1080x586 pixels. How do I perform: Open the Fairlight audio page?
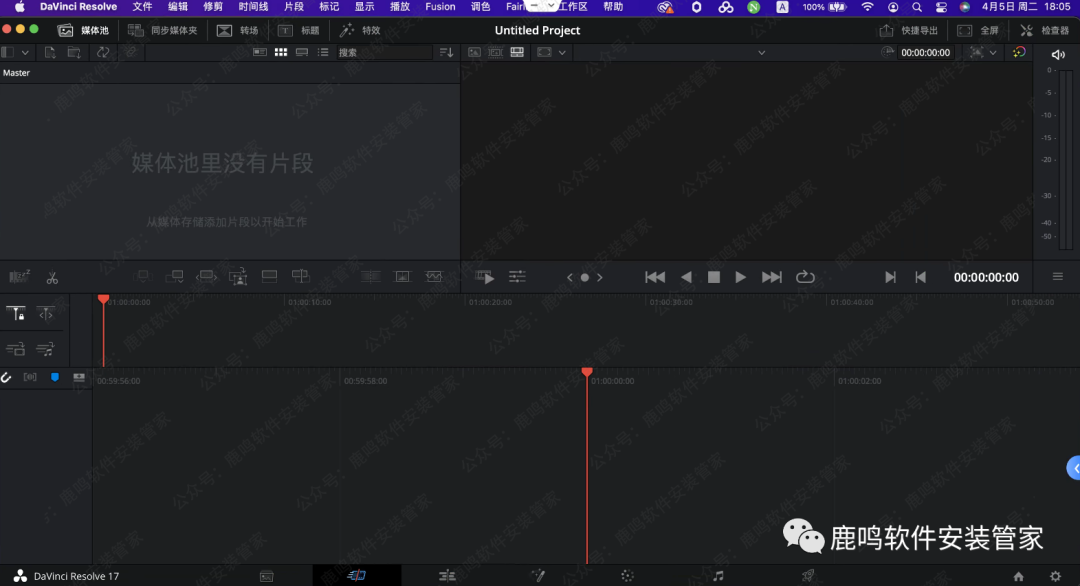pos(717,575)
